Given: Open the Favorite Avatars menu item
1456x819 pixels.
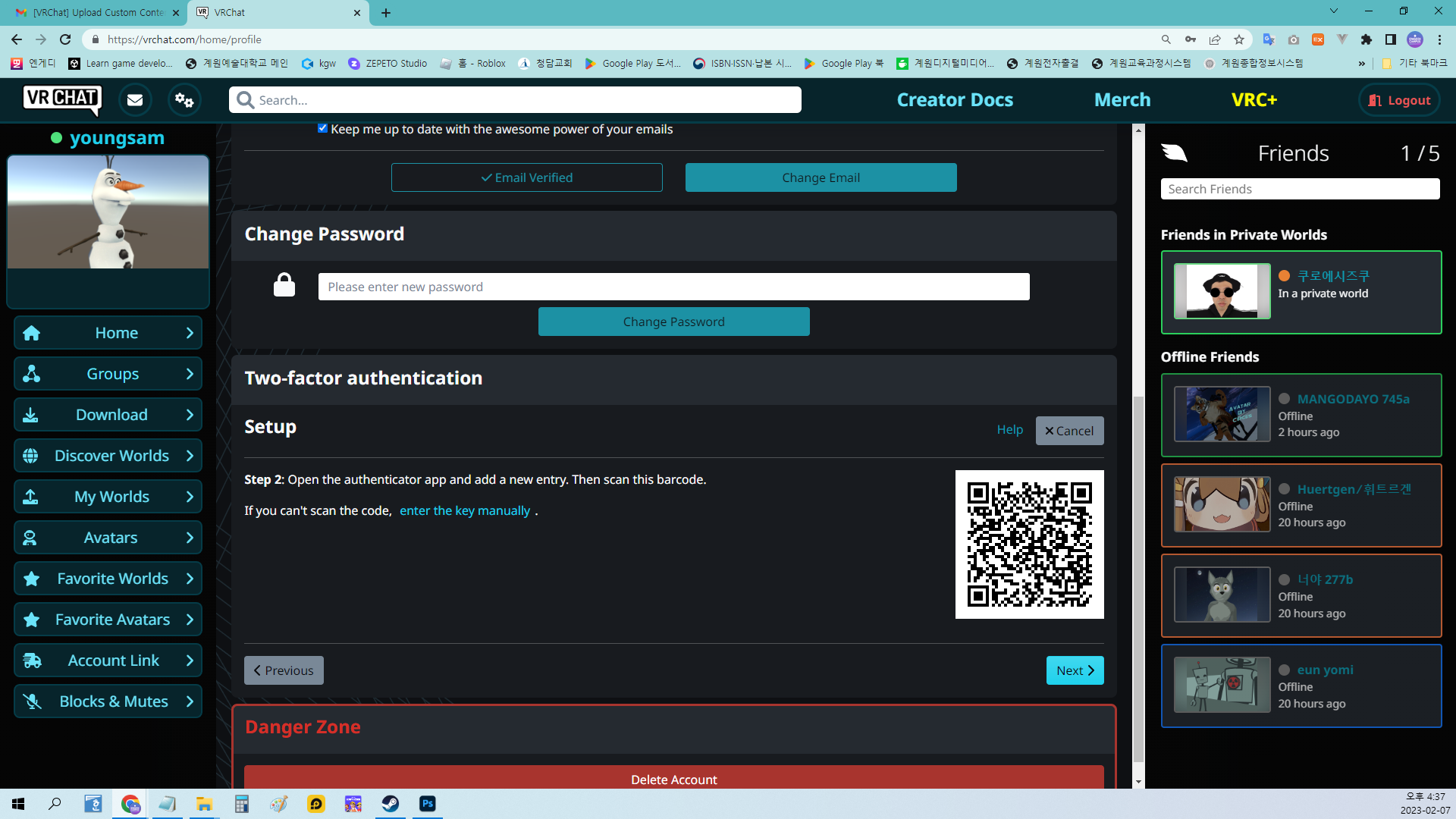Looking at the screenshot, I should click(x=108, y=620).
